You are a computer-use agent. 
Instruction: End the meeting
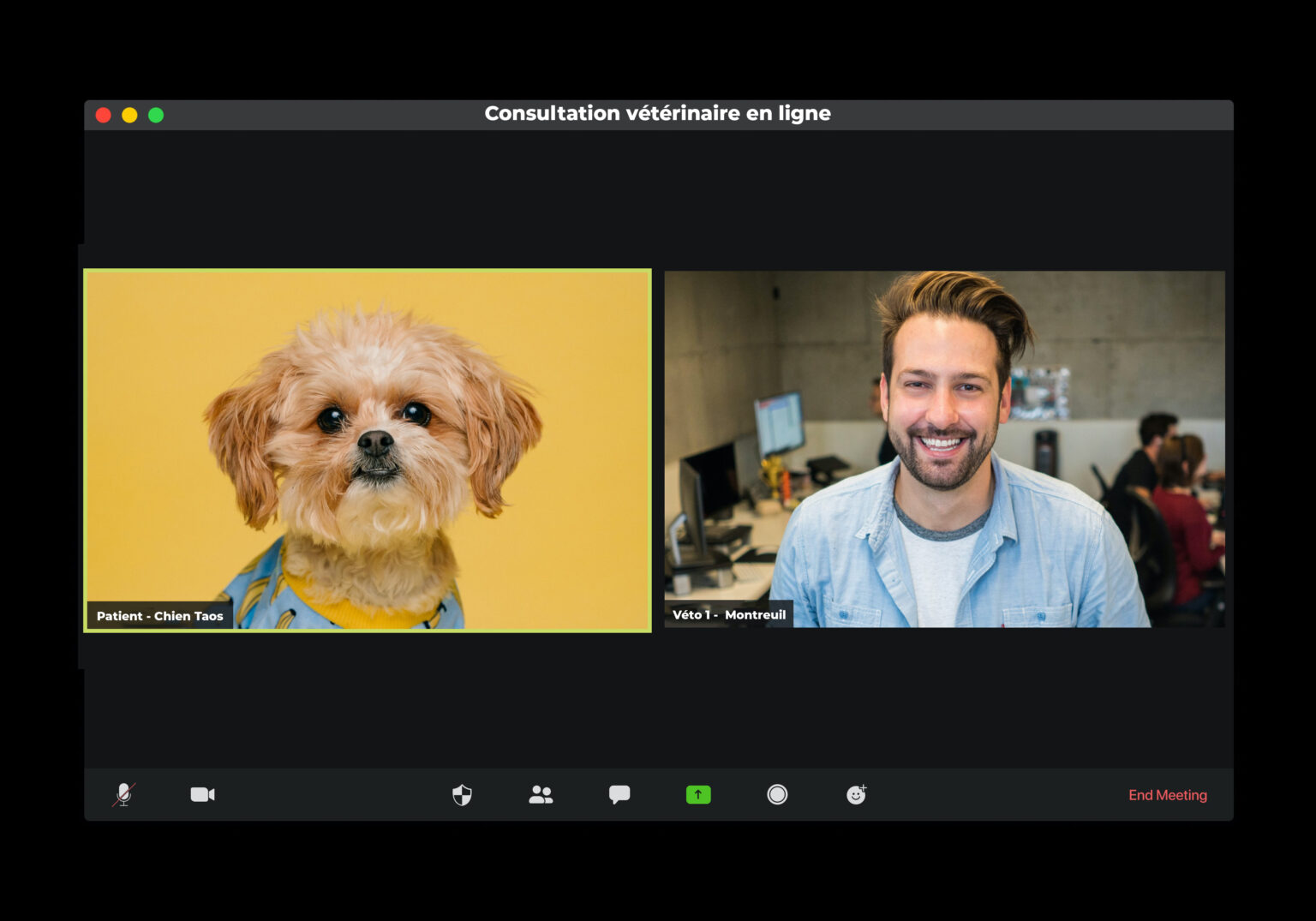pyautogui.click(x=1168, y=794)
